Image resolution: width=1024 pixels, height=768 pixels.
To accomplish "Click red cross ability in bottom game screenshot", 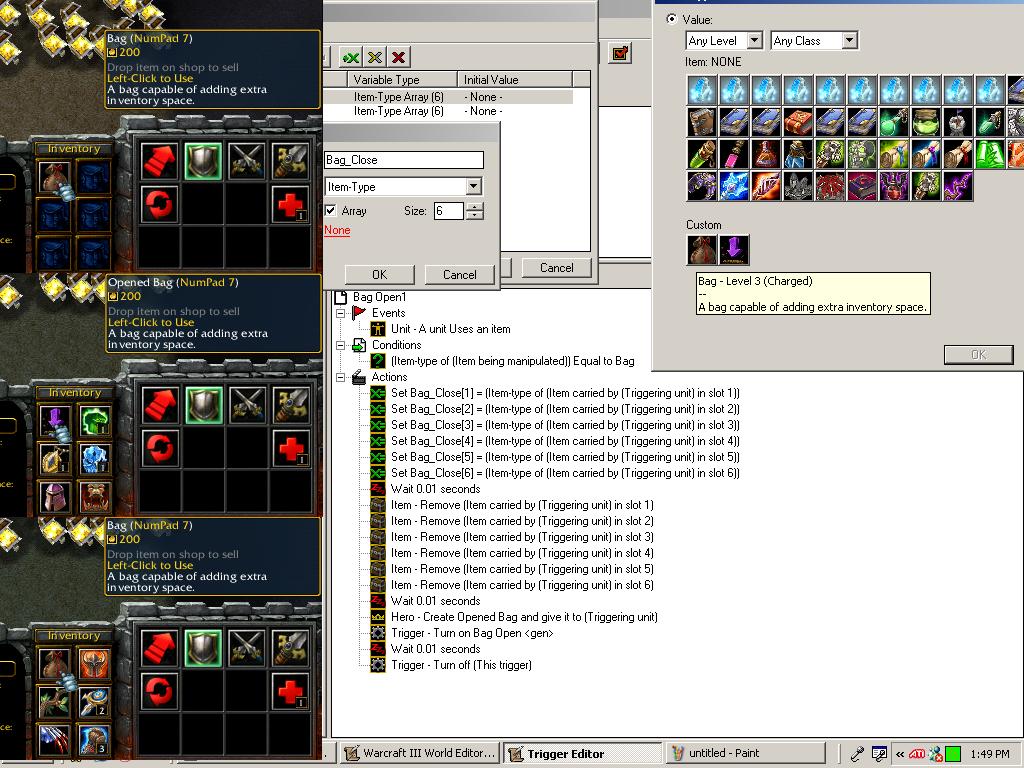I will point(291,691).
